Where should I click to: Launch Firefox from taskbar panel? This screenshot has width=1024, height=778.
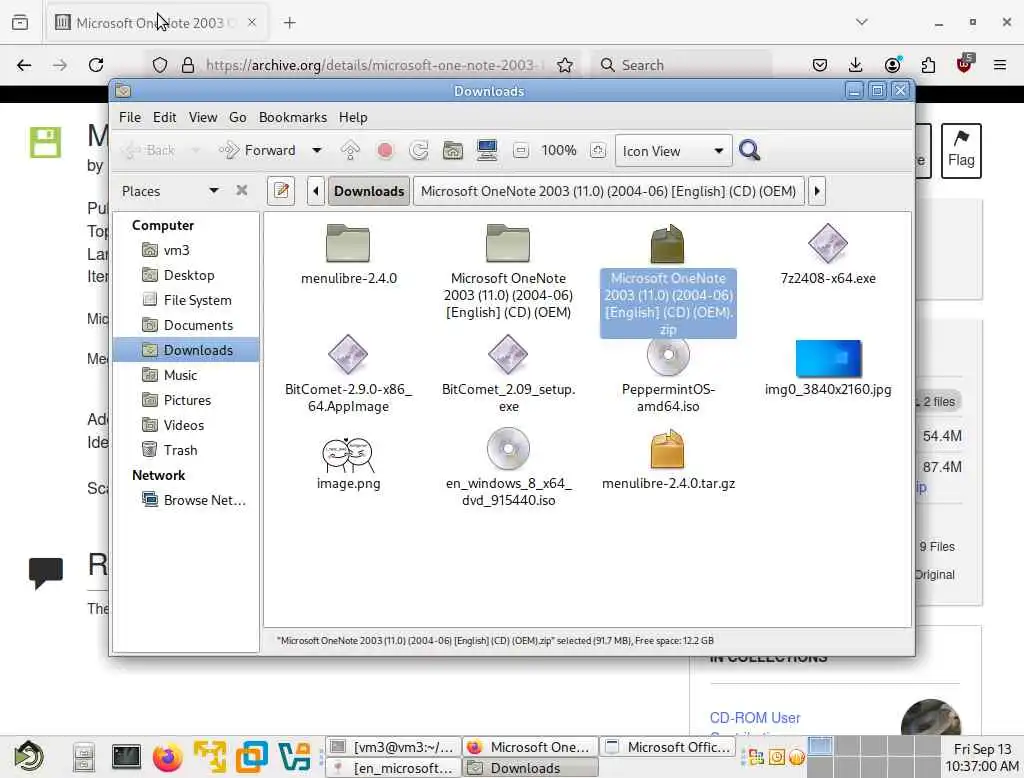pos(168,757)
